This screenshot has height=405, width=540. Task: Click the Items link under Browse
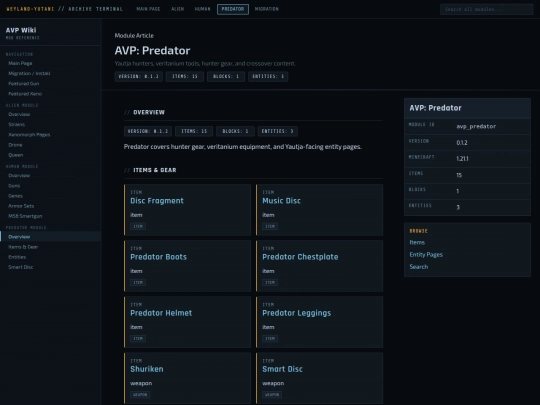tap(417, 242)
